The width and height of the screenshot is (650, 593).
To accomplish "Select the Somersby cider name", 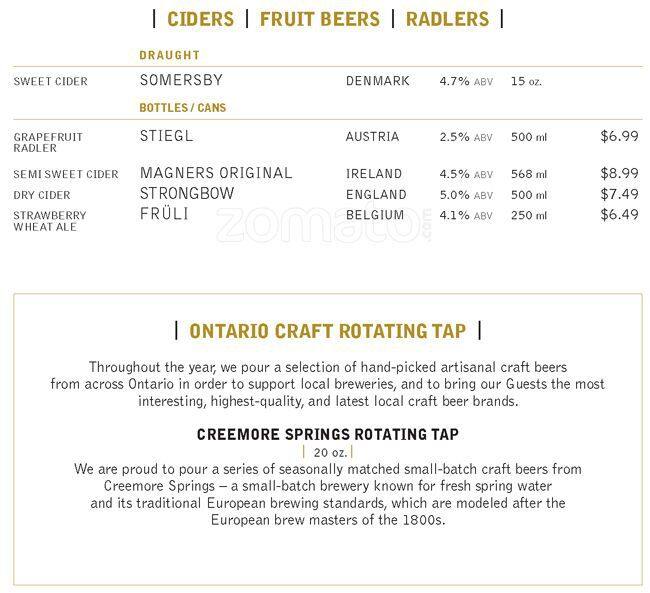I will (182, 80).
